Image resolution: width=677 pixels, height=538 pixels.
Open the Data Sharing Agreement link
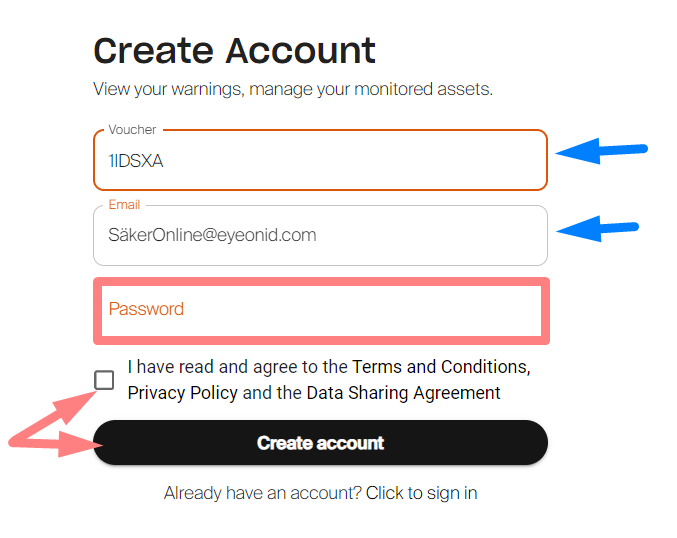coord(403,393)
